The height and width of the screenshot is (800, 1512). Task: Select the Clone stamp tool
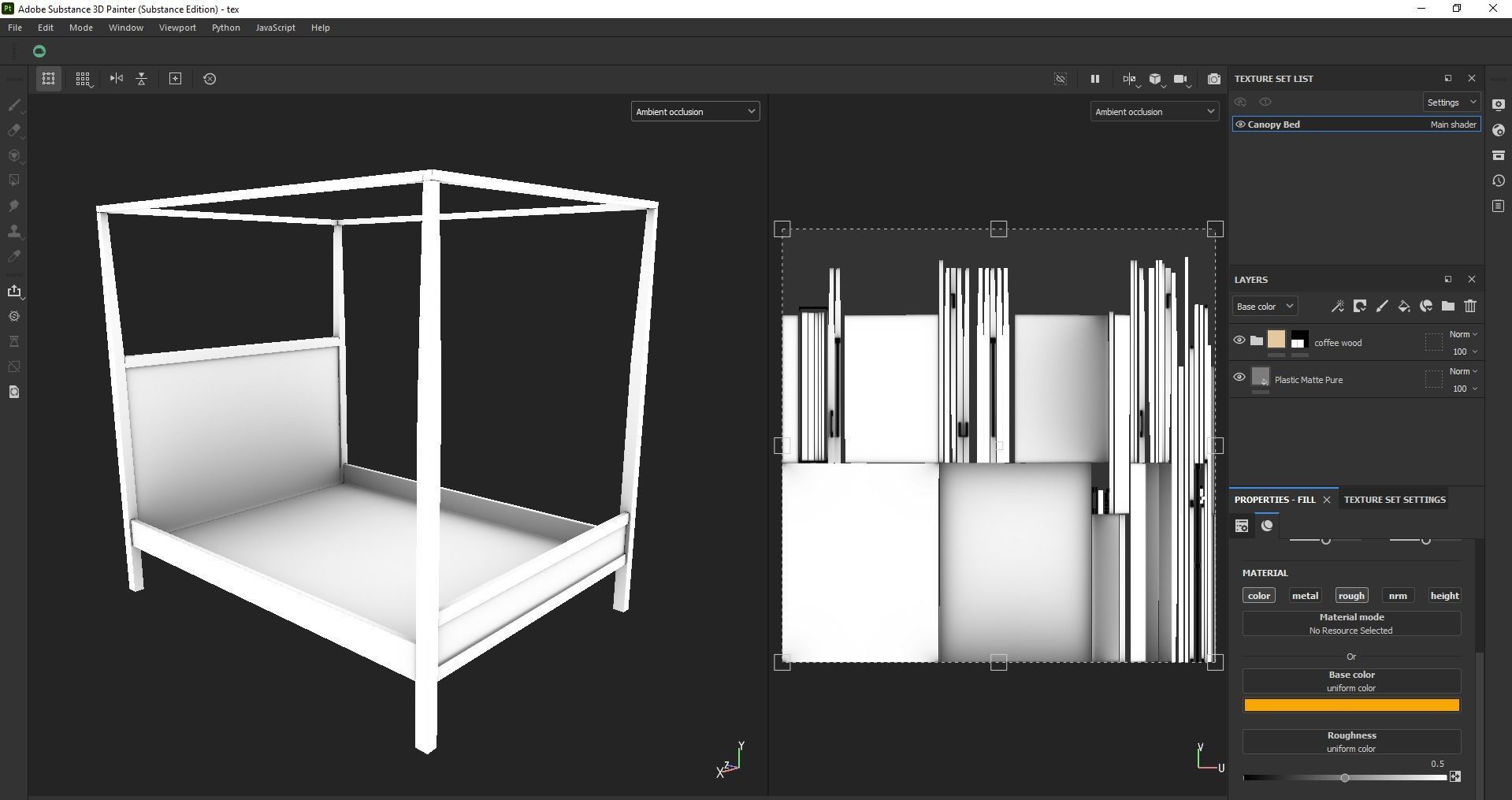(14, 231)
